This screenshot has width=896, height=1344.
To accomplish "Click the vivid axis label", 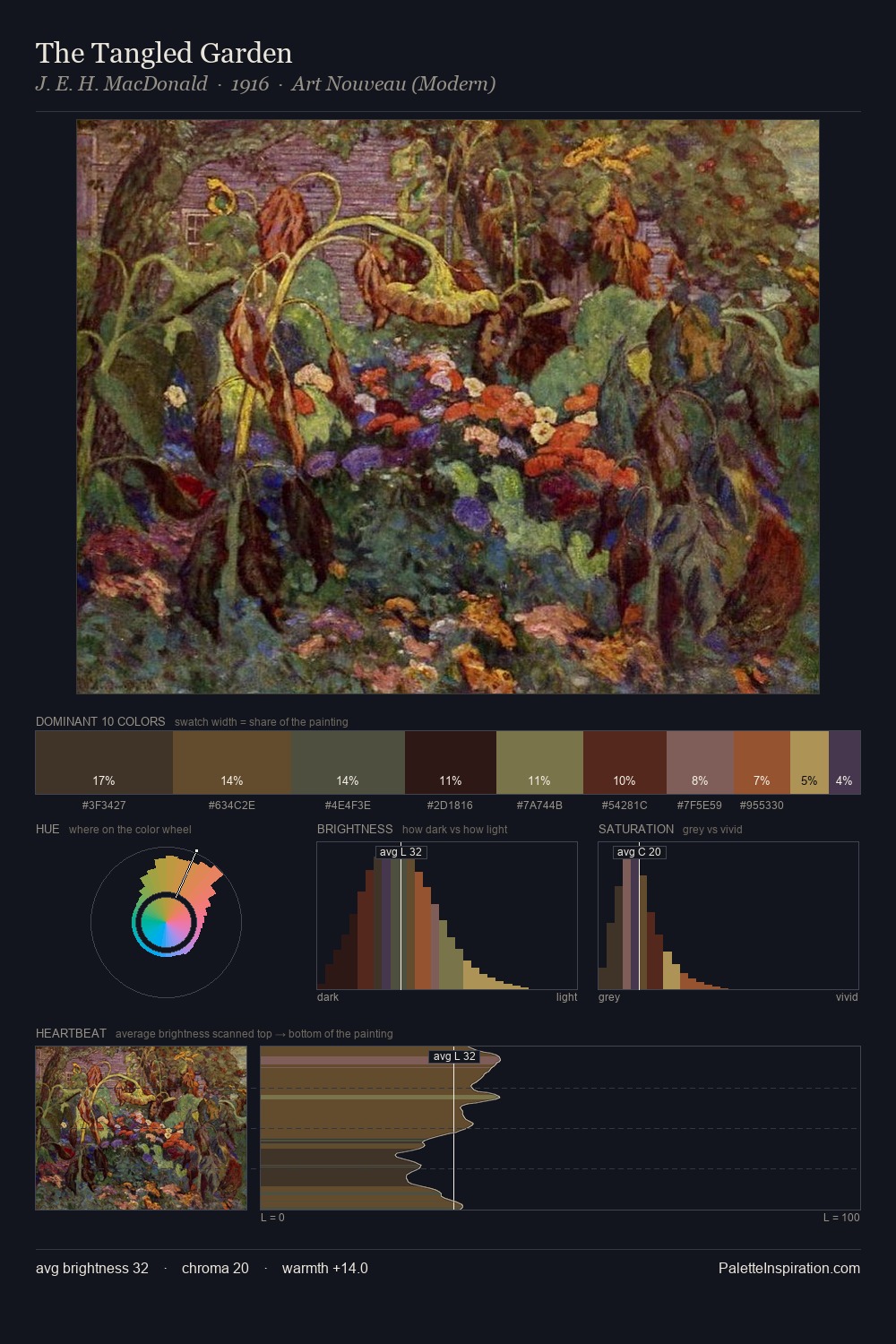I will [x=847, y=997].
